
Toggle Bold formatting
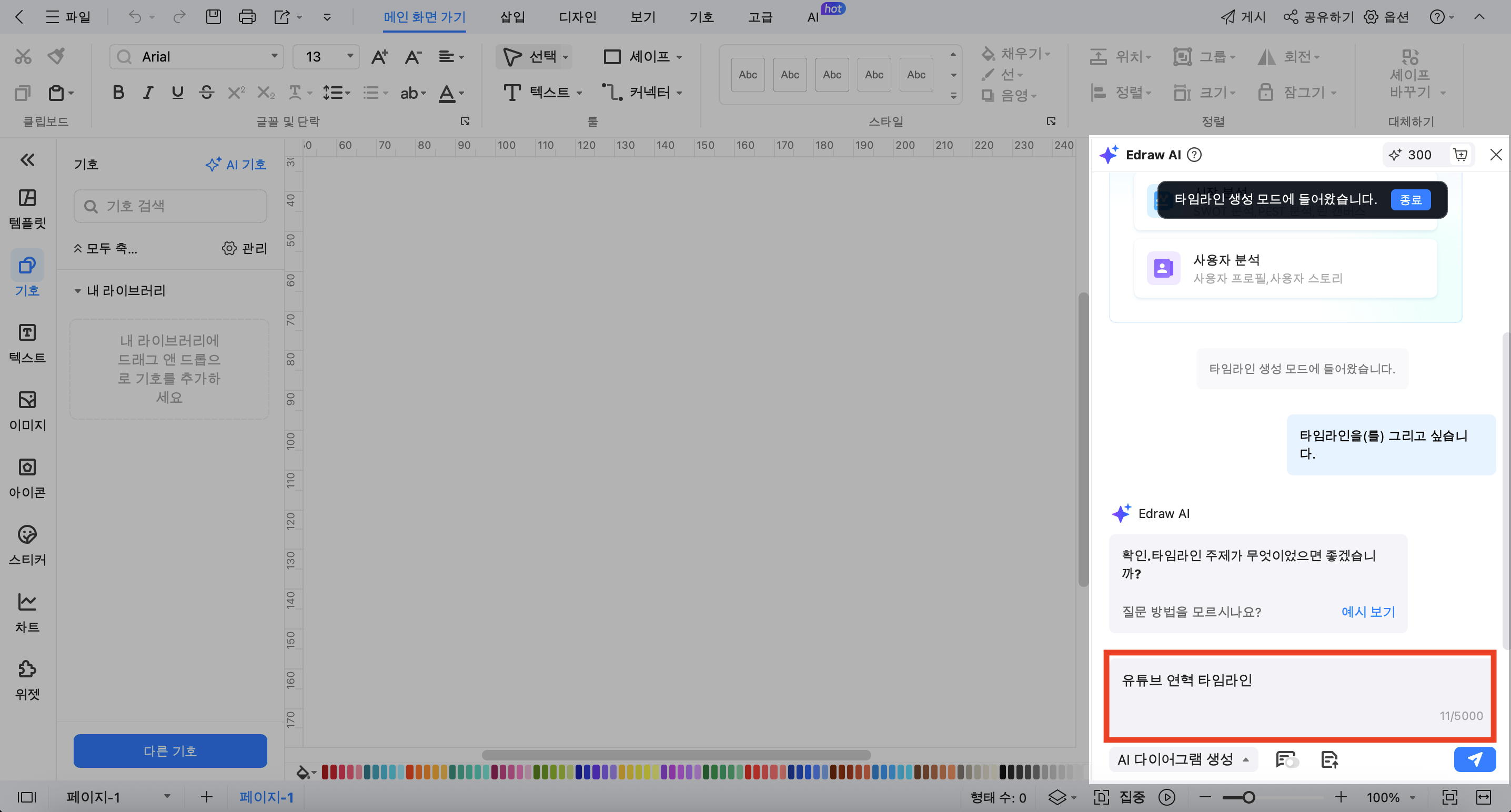point(118,93)
